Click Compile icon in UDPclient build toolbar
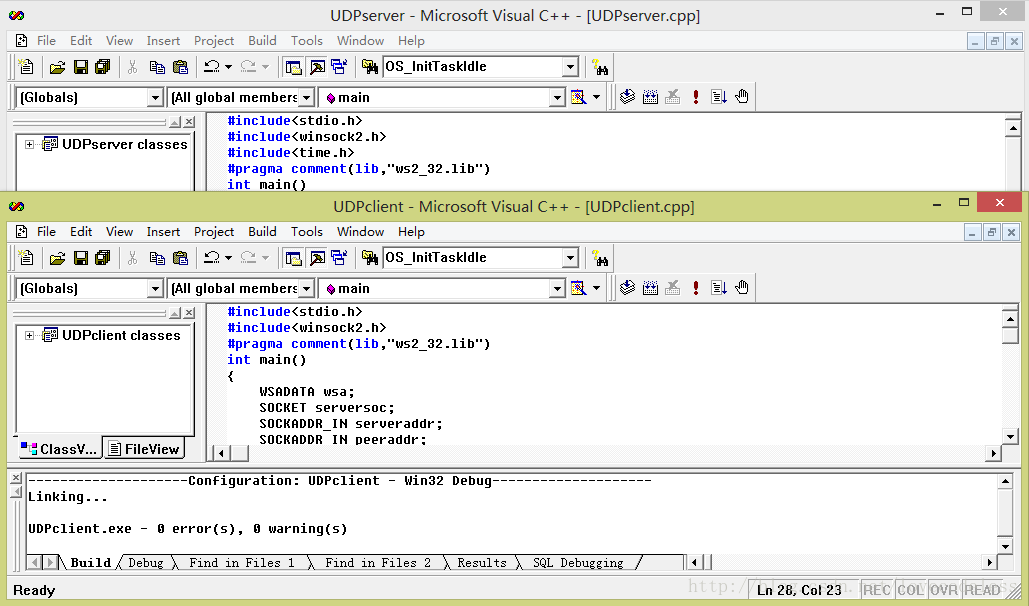Image resolution: width=1029 pixels, height=606 pixels. (x=627, y=288)
